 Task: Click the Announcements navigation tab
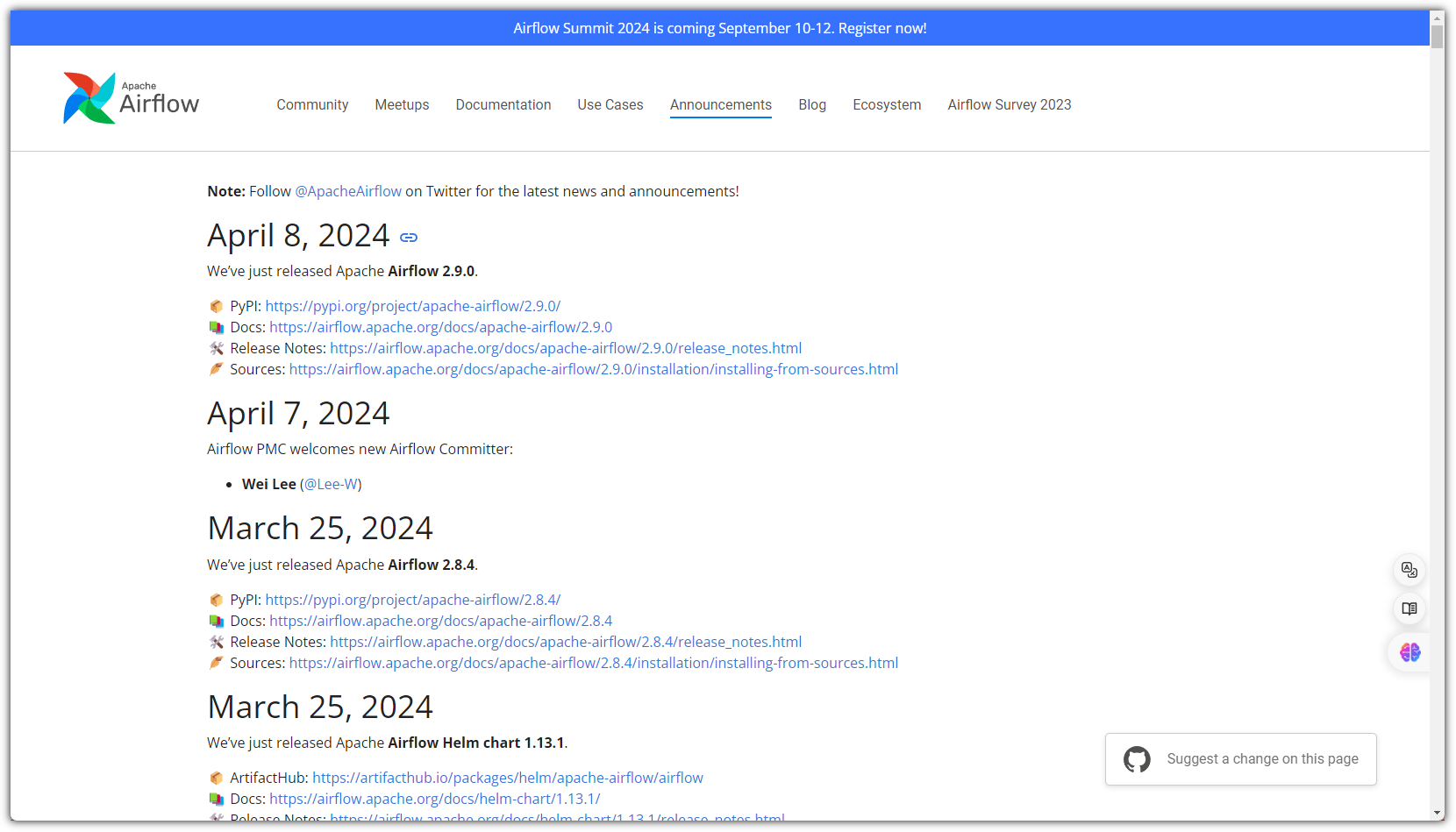(x=721, y=104)
